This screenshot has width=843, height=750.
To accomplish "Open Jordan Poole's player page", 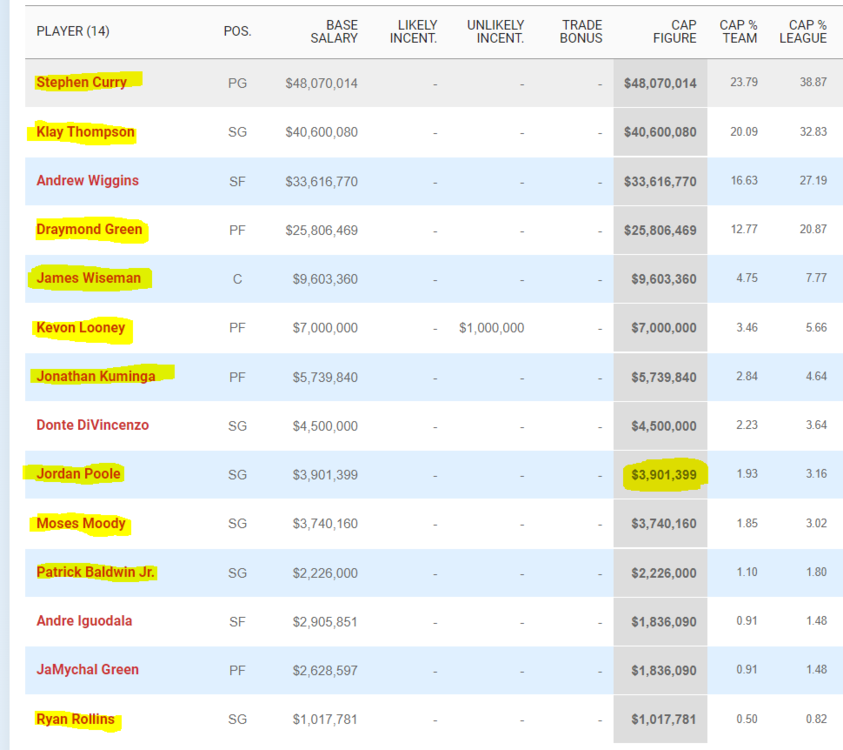I will 78,474.
